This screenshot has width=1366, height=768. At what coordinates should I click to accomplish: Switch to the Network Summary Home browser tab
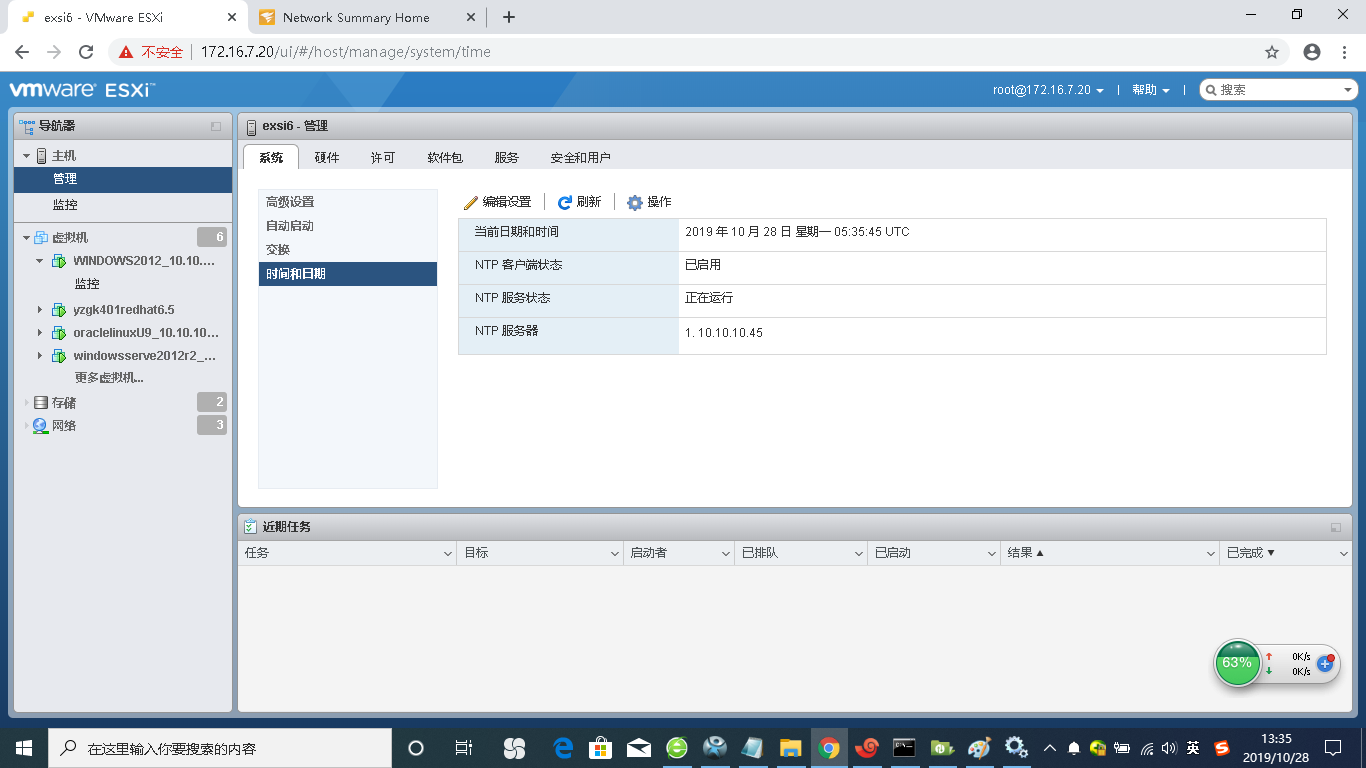coord(357,17)
